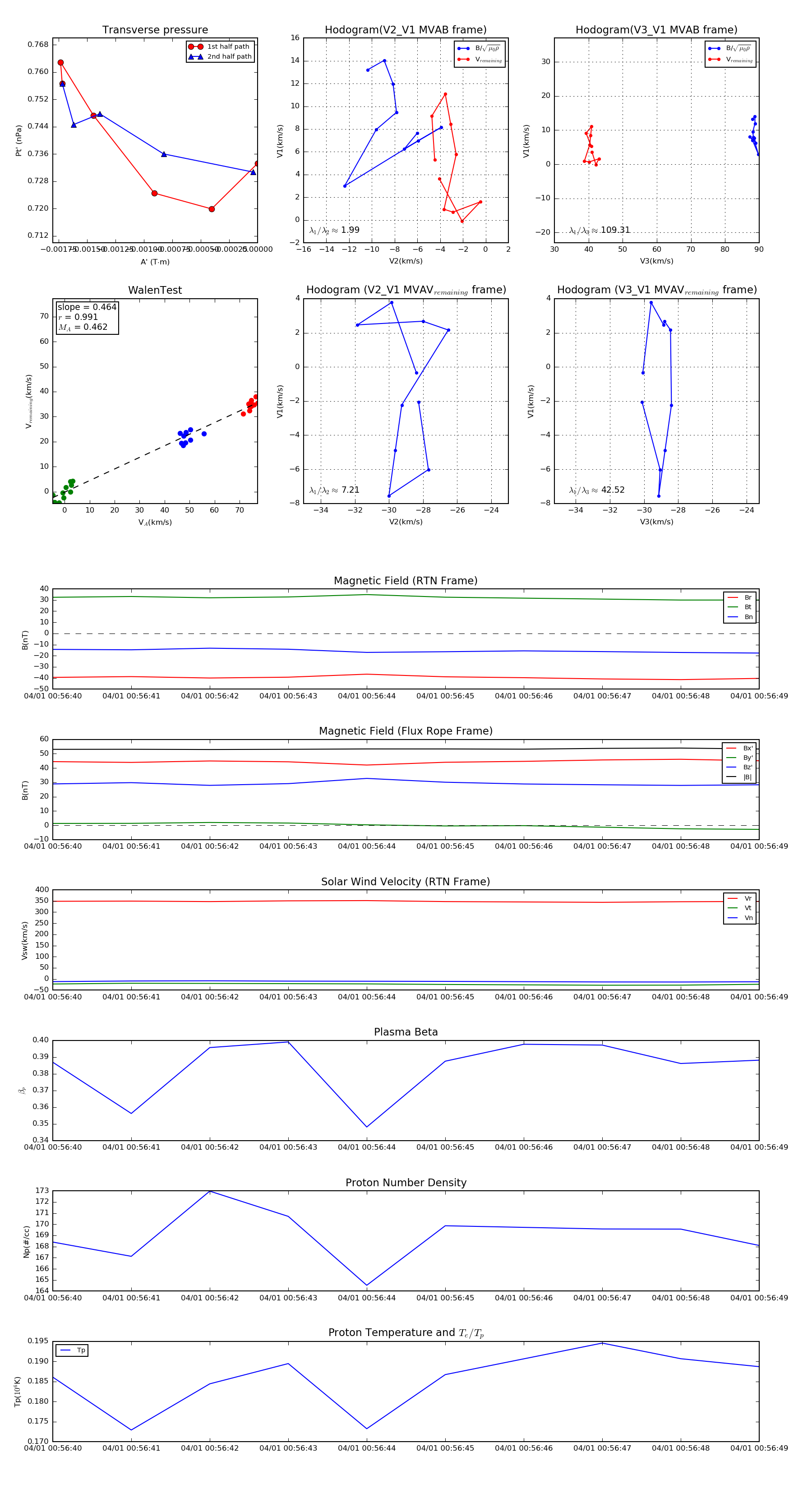The image size is (812, 1489).
Task: Select the 'Vr' legend entry
Action: (740, 898)
